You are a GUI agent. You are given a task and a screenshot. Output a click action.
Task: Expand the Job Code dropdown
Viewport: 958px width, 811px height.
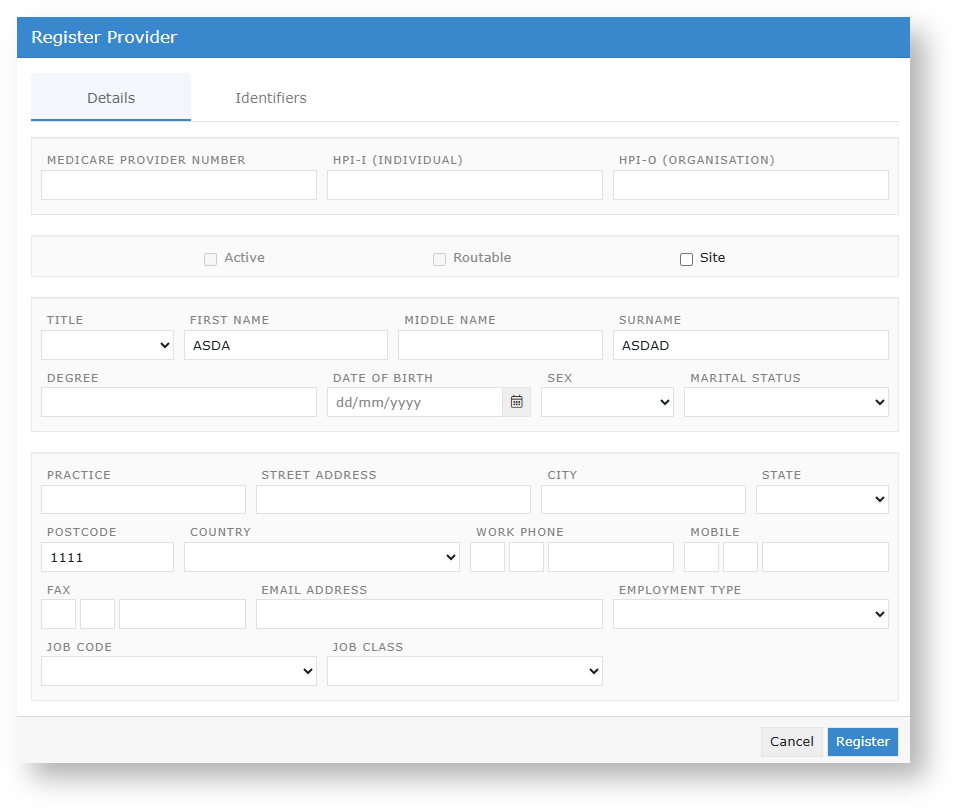pyautogui.click(x=178, y=671)
